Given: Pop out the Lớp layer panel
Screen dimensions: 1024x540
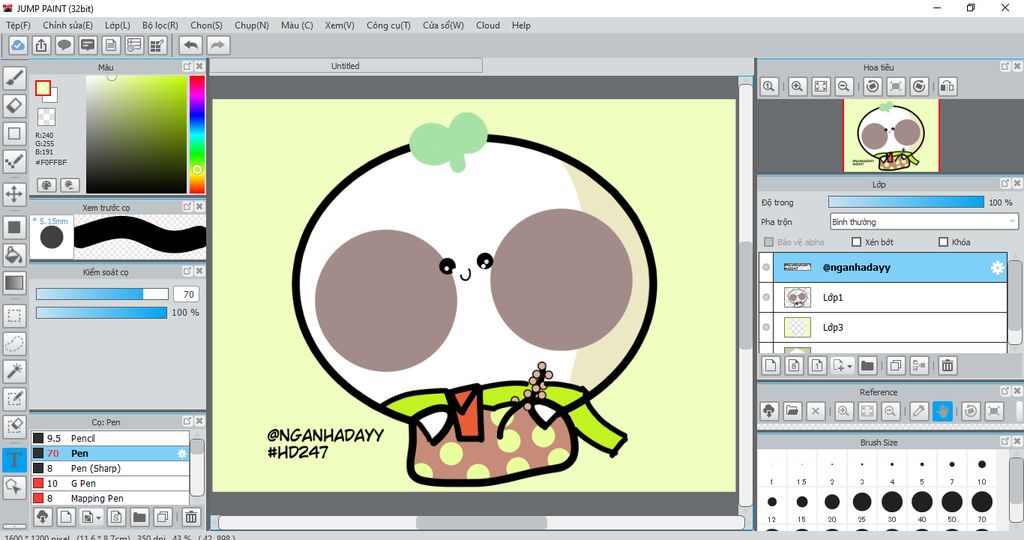Looking at the screenshot, I should (x=1005, y=184).
